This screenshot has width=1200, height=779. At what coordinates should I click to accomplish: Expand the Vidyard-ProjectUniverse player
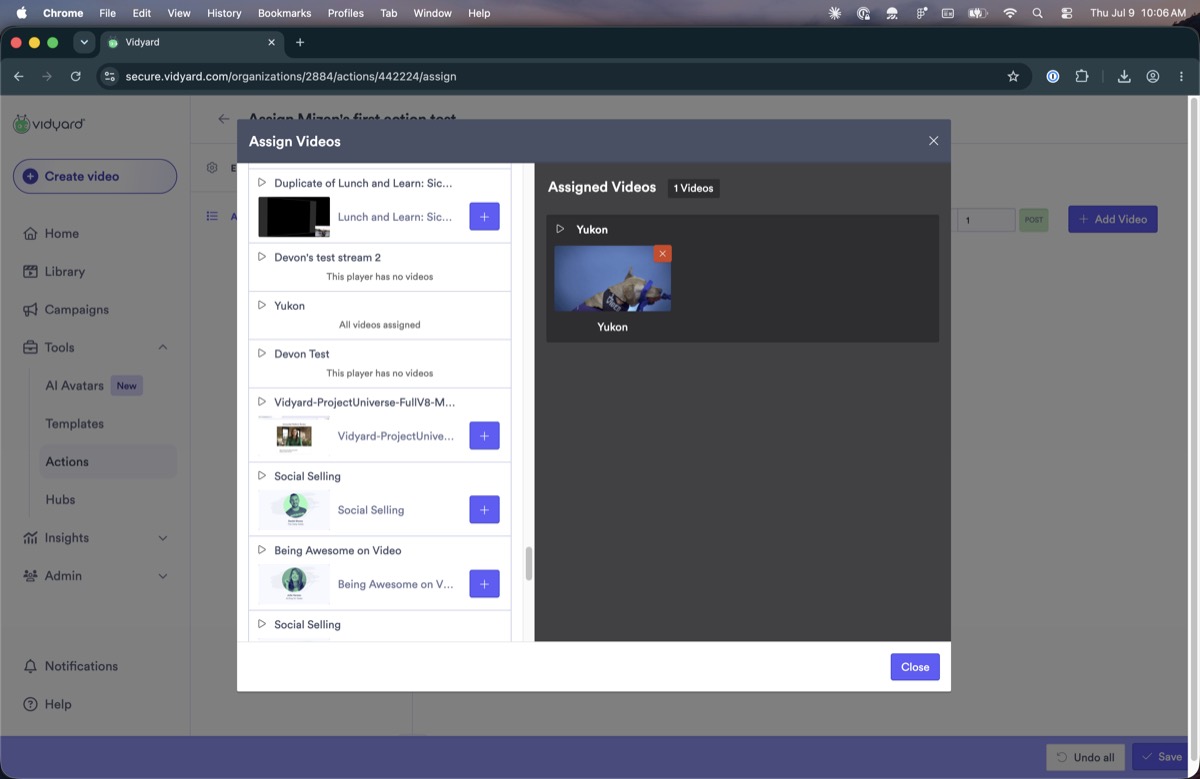coord(262,402)
